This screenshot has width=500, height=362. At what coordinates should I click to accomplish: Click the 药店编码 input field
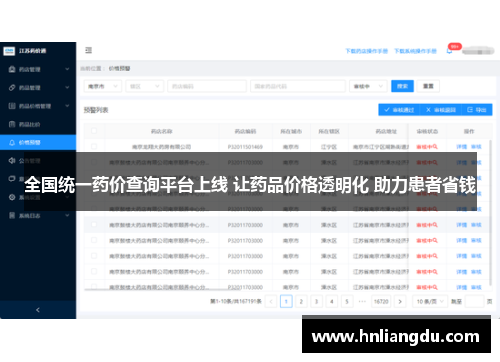[207, 86]
